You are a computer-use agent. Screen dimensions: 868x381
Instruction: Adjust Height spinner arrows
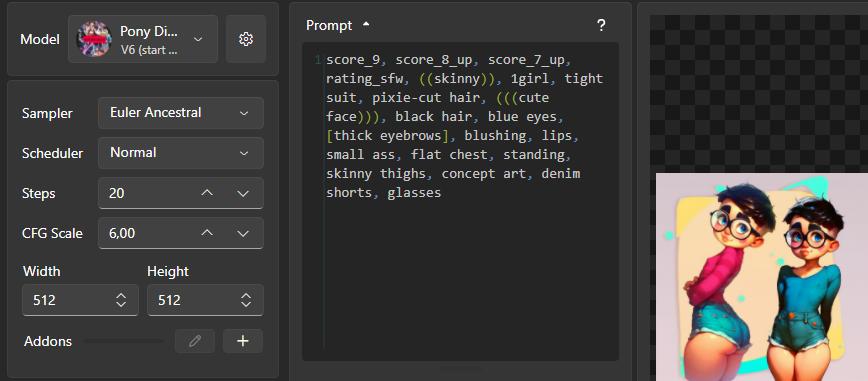246,300
